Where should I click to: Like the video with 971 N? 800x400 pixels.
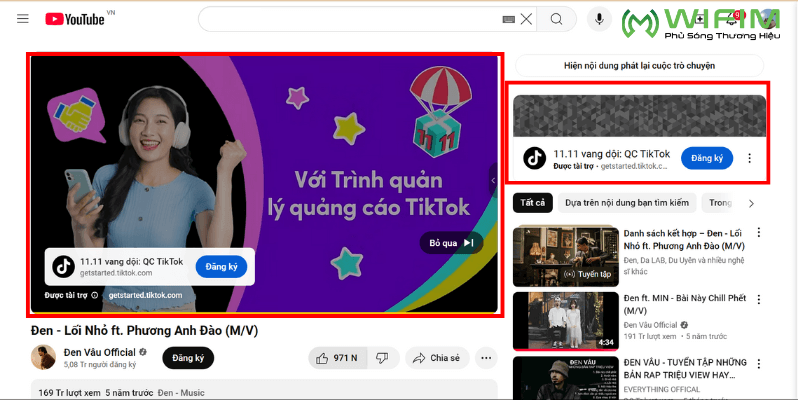337,358
